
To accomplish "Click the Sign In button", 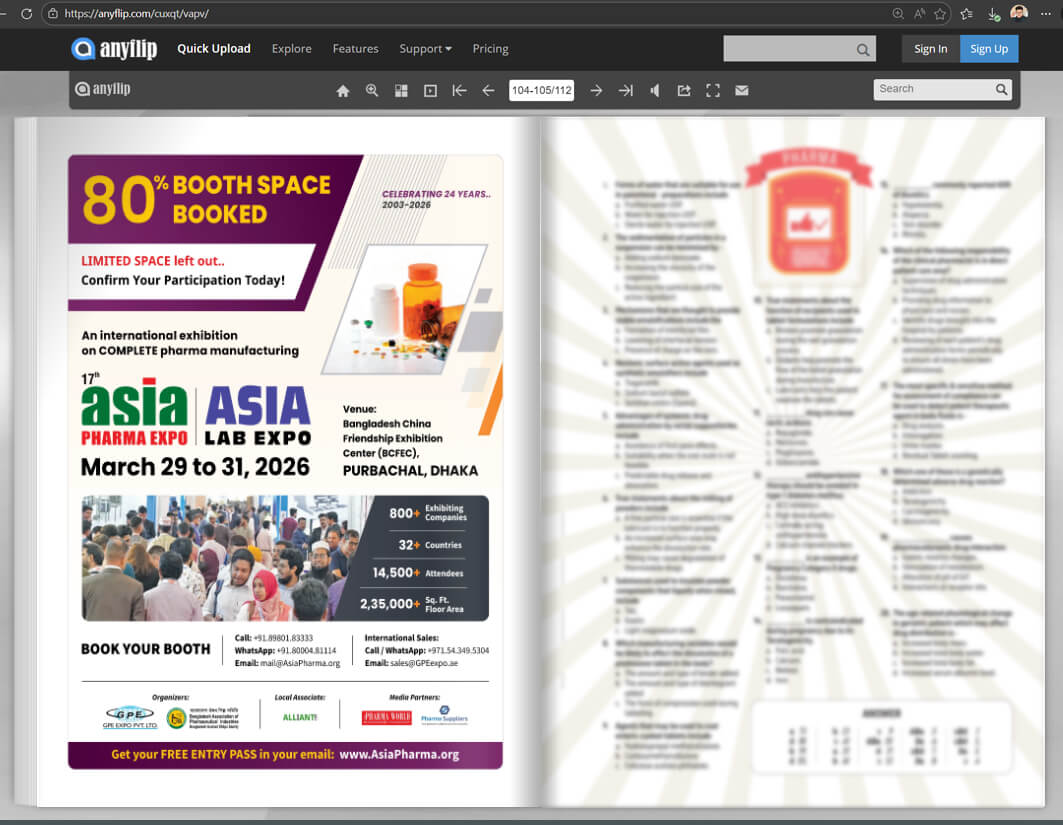I will (930, 49).
